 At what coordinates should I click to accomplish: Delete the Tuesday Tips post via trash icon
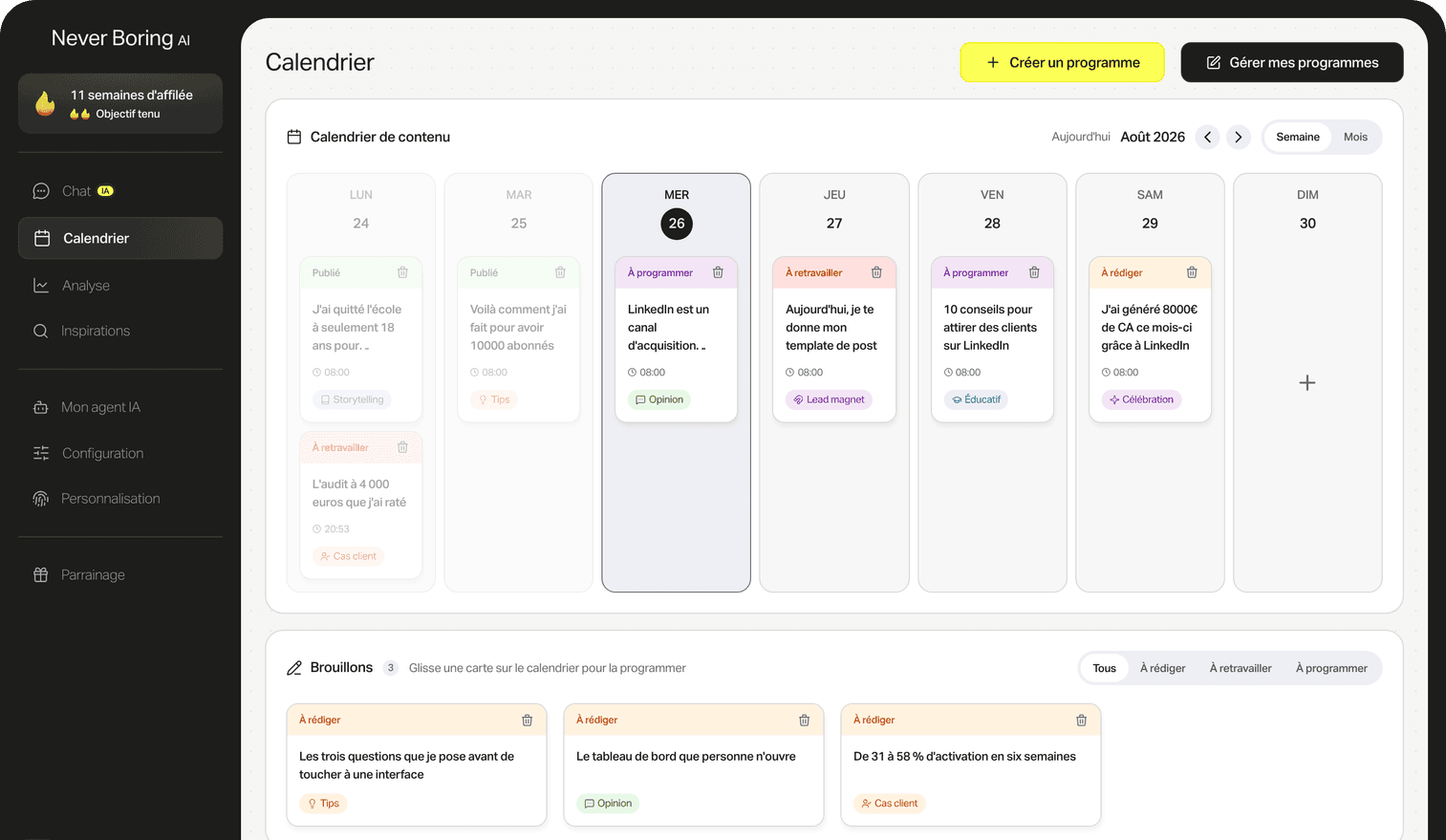pyautogui.click(x=560, y=272)
